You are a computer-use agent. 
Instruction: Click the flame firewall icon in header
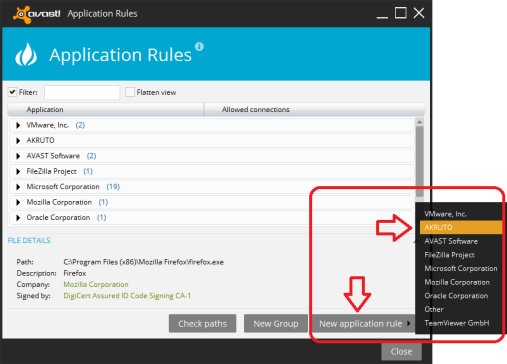[26, 55]
